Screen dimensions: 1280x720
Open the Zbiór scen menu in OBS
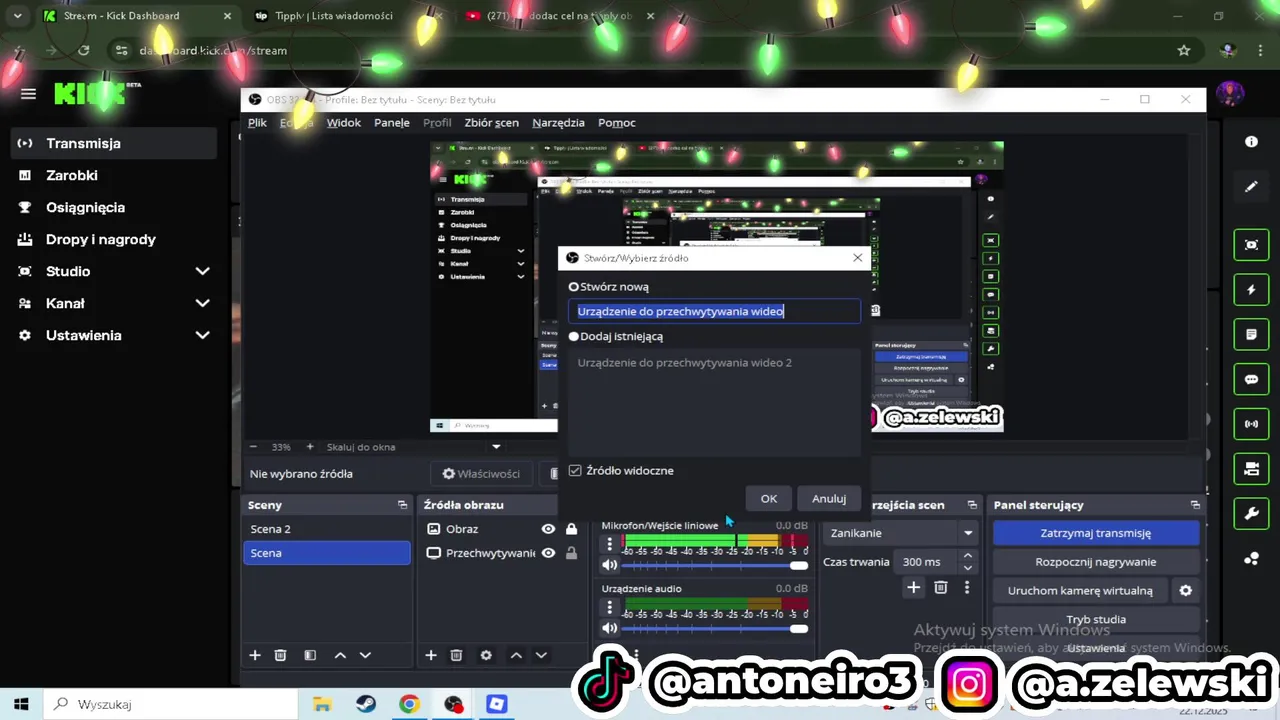pyautogui.click(x=491, y=123)
